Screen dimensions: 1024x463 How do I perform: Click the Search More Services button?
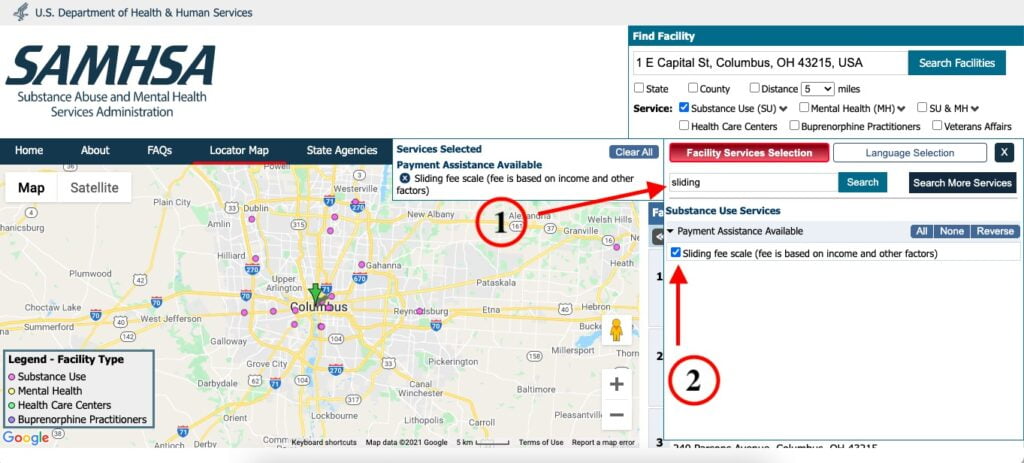pos(962,183)
